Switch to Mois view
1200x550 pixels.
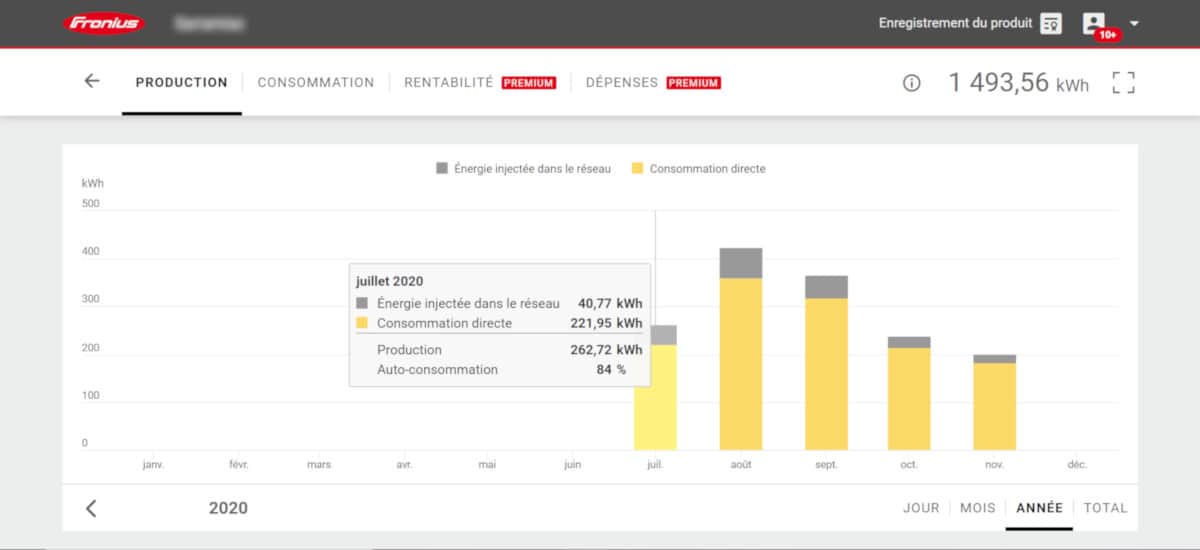coord(977,508)
